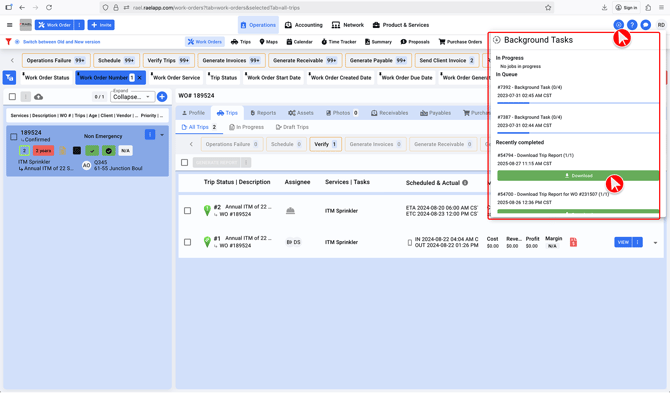
Task: Click the blue filter settings icon
Action: click(9, 77)
